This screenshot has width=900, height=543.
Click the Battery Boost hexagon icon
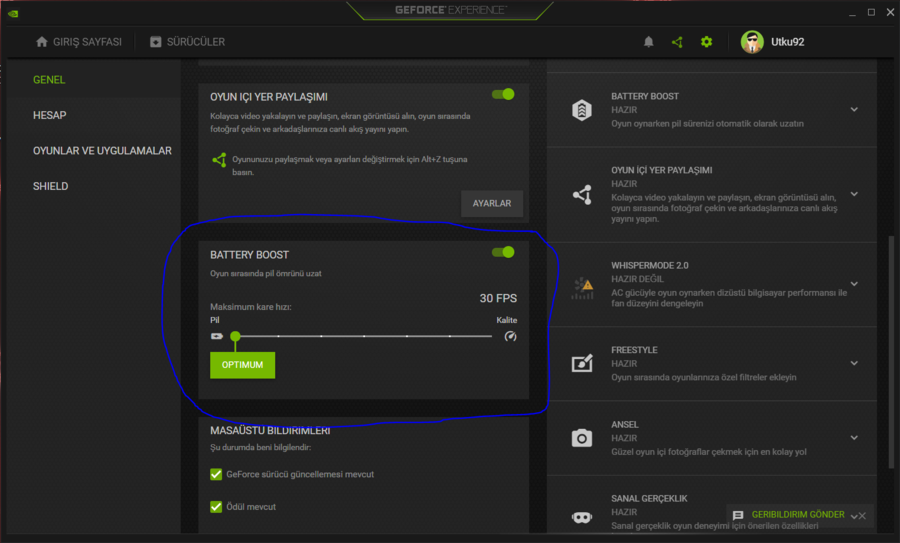tap(581, 110)
